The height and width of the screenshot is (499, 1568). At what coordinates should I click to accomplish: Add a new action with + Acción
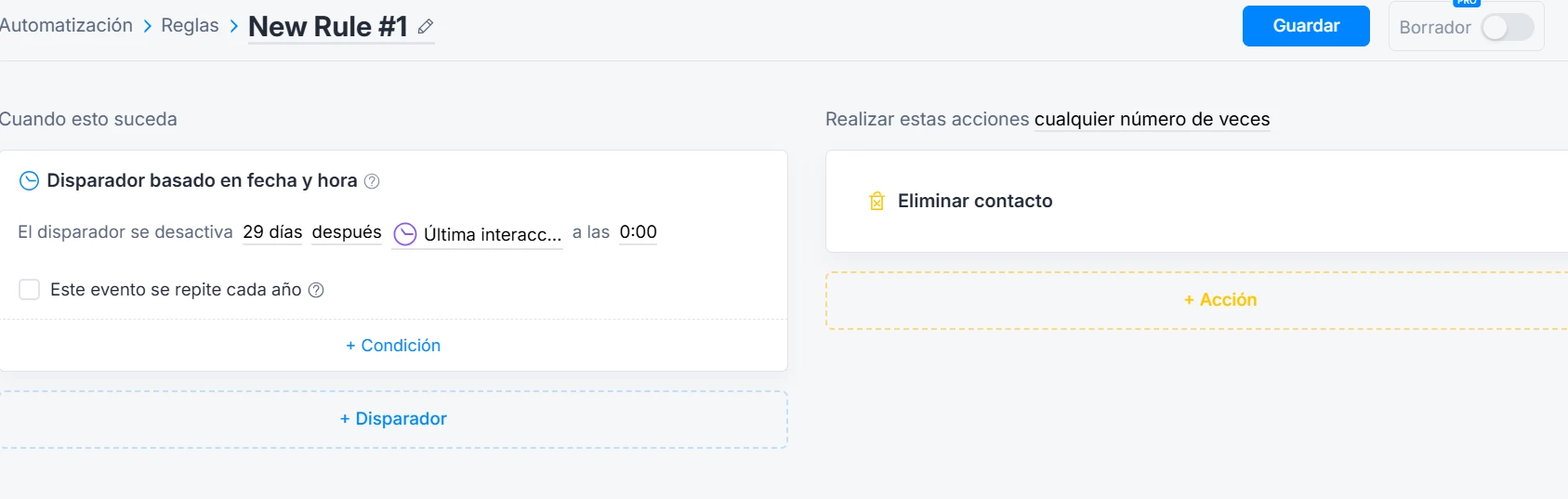[1219, 300]
